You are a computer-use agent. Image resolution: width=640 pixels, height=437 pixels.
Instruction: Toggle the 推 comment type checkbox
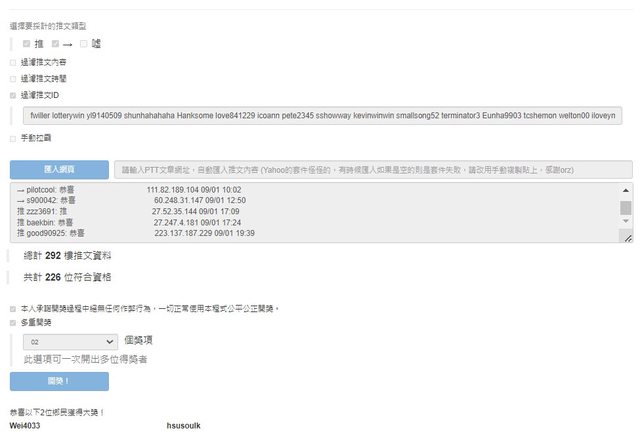pos(26,44)
